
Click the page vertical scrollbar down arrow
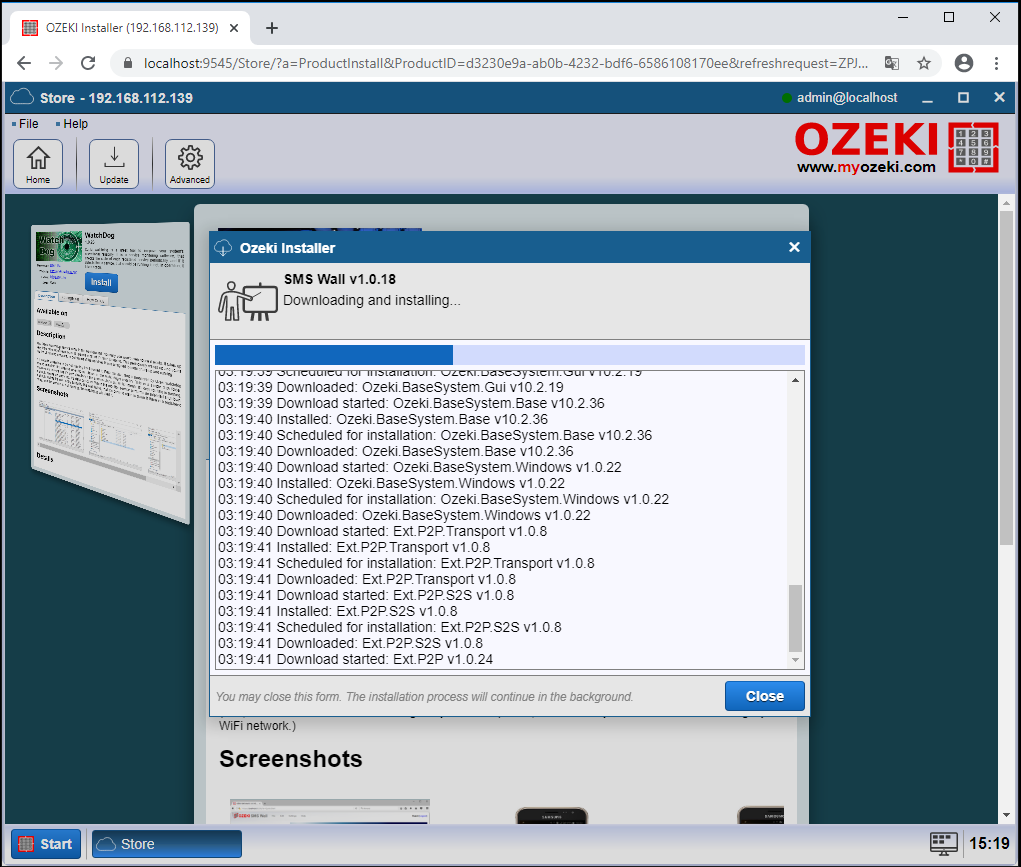click(x=1007, y=815)
